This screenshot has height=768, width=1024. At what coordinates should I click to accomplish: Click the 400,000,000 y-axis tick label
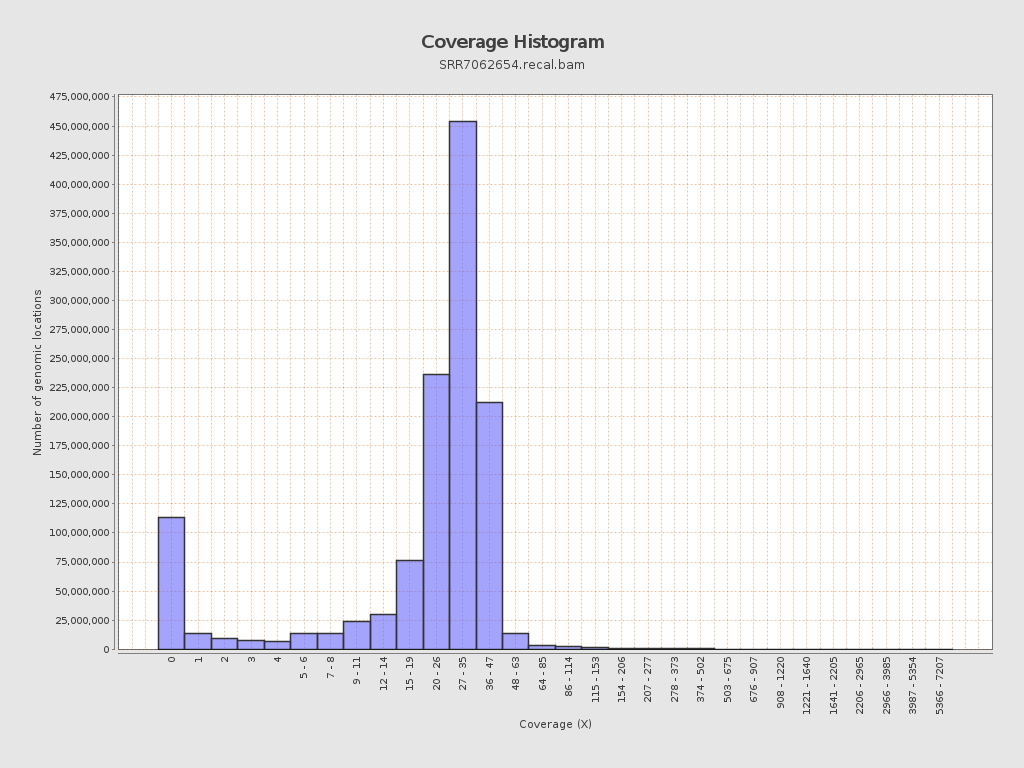79,184
